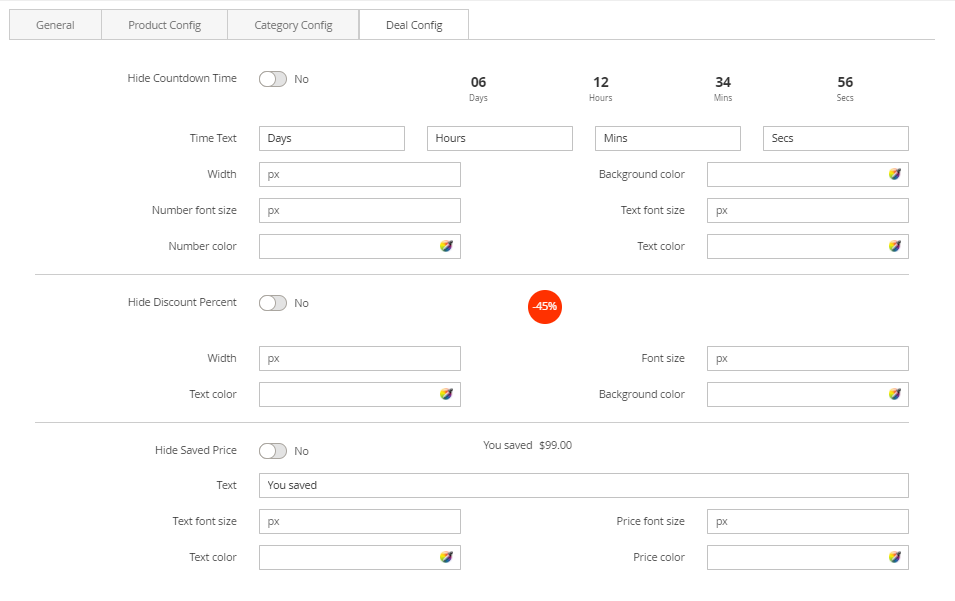Toggle Hide Countdown Time switch
This screenshot has width=955, height=601.
(x=273, y=79)
